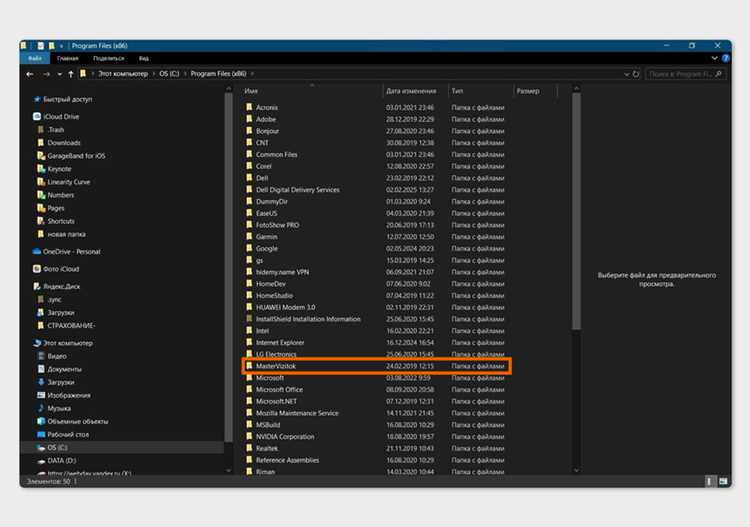Click Program Files (x86) breadcrumb
The image size is (750, 527).
[x=218, y=74]
